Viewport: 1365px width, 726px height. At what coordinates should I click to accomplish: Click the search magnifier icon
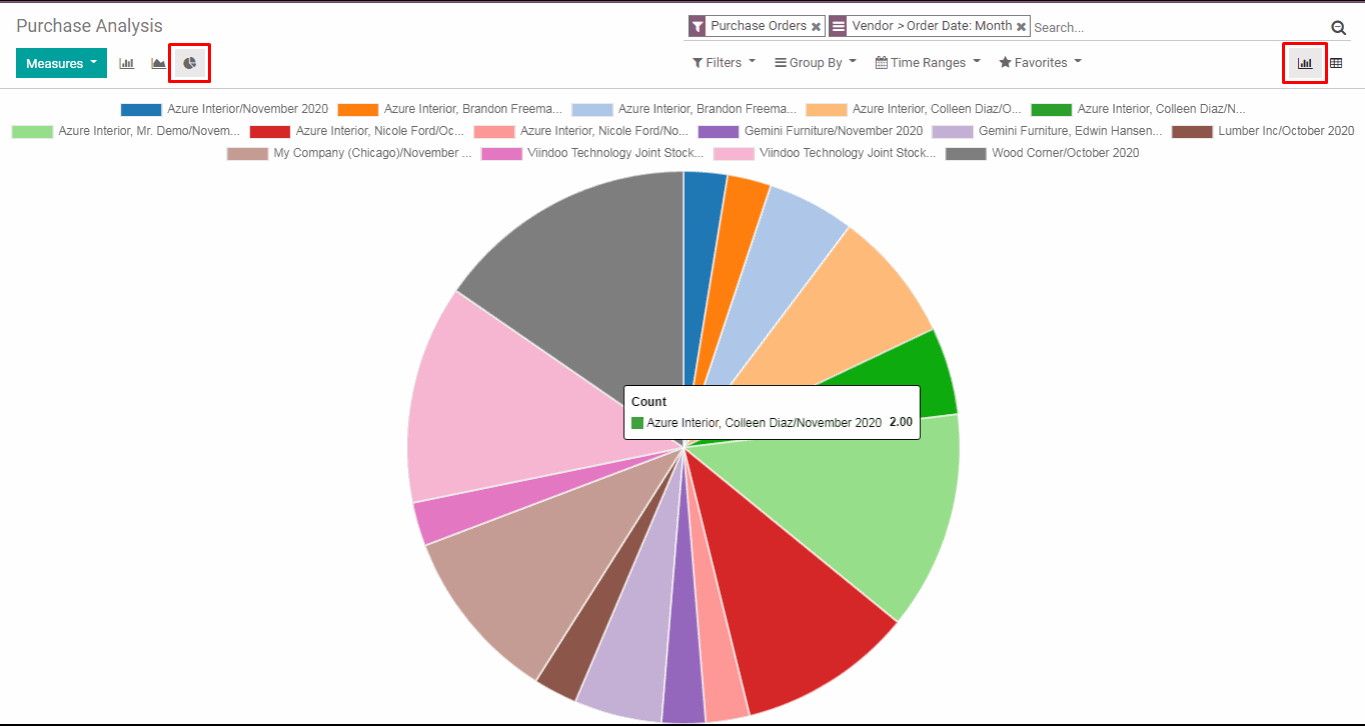[1338, 28]
